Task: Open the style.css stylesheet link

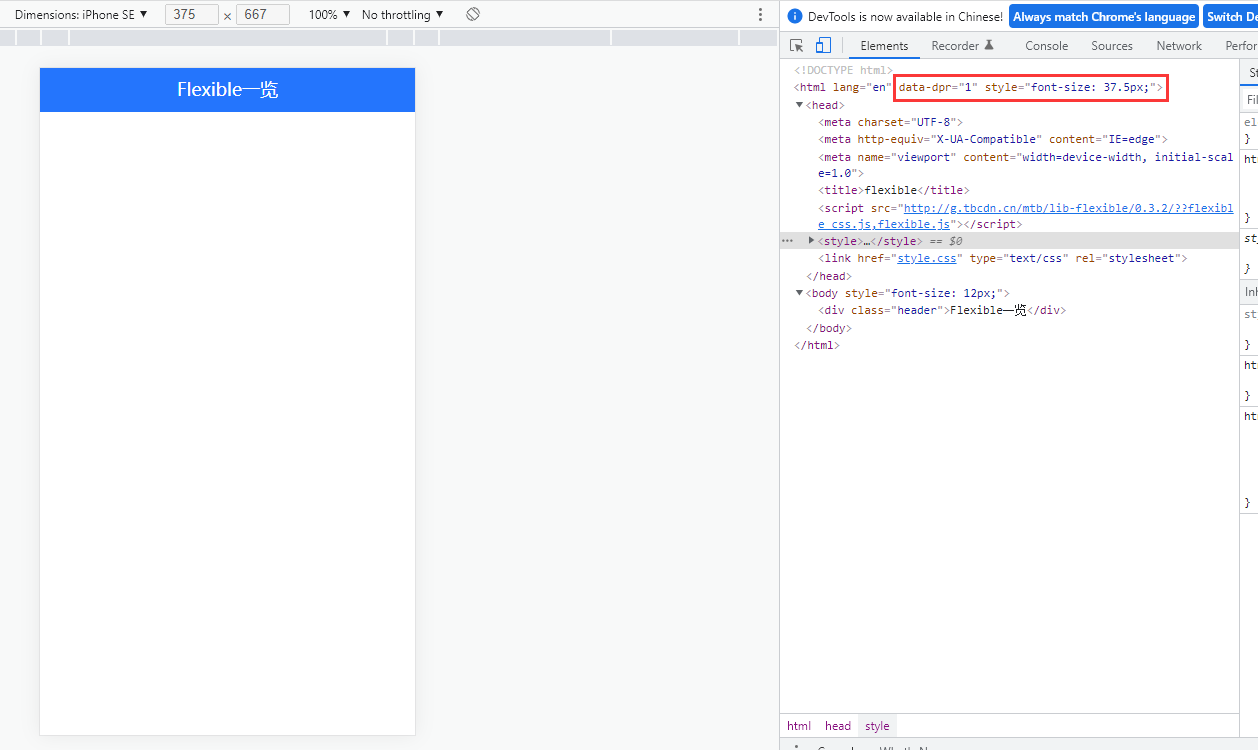Action: (x=927, y=258)
